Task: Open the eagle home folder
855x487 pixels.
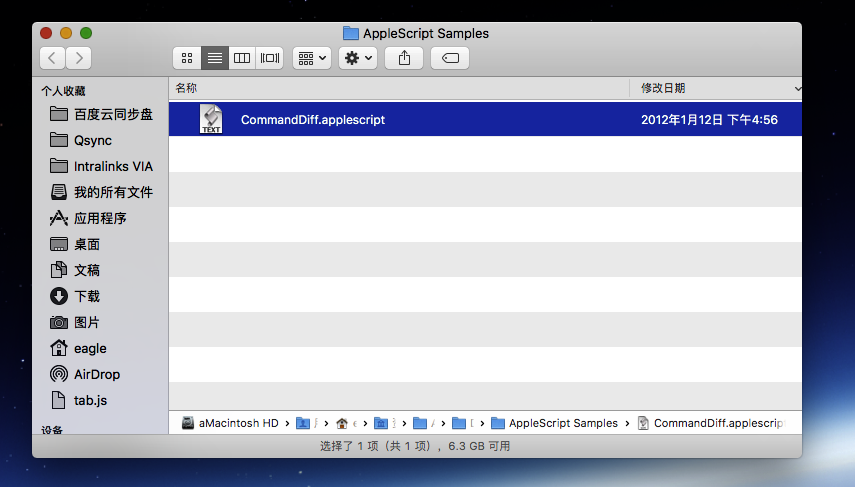Action: tap(78, 348)
